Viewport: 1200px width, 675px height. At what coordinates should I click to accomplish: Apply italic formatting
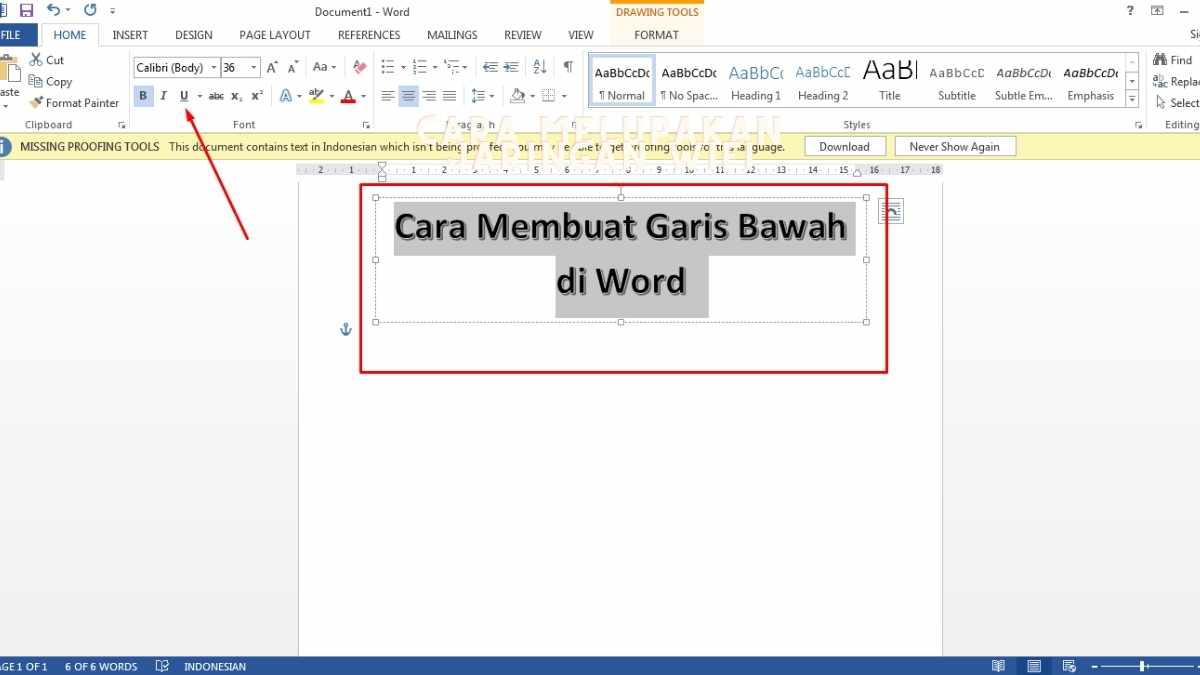[163, 96]
